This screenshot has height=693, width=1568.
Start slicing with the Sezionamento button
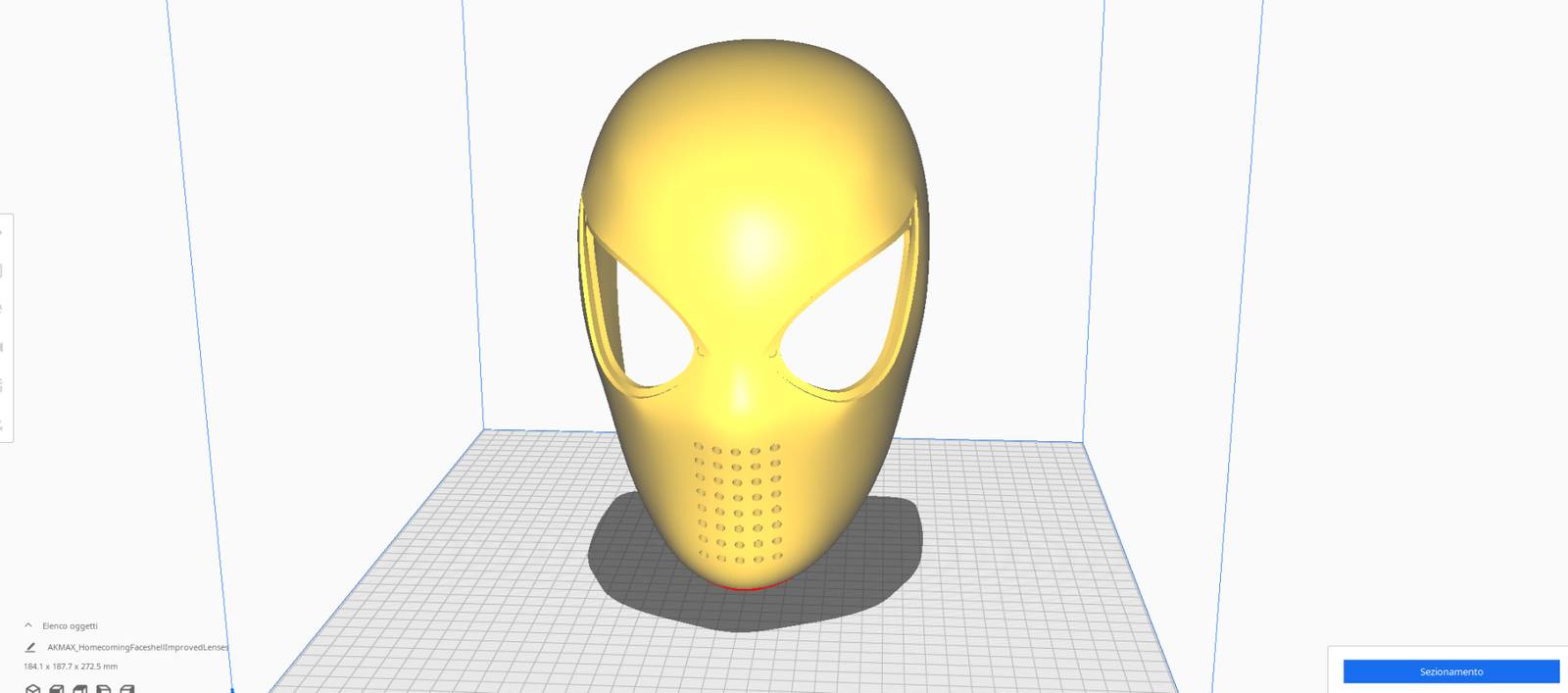coord(1450,671)
